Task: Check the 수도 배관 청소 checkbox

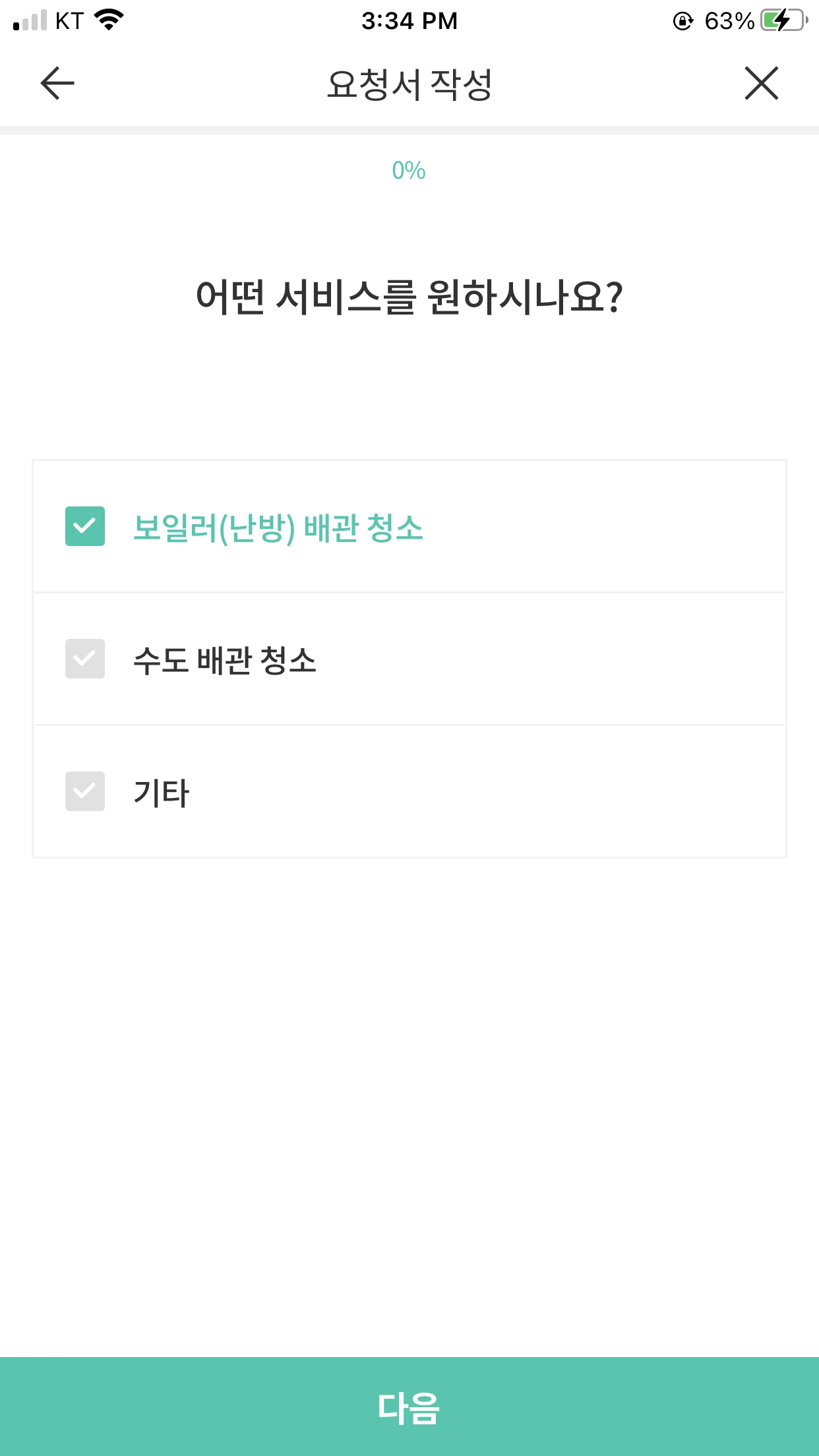Action: click(85, 659)
